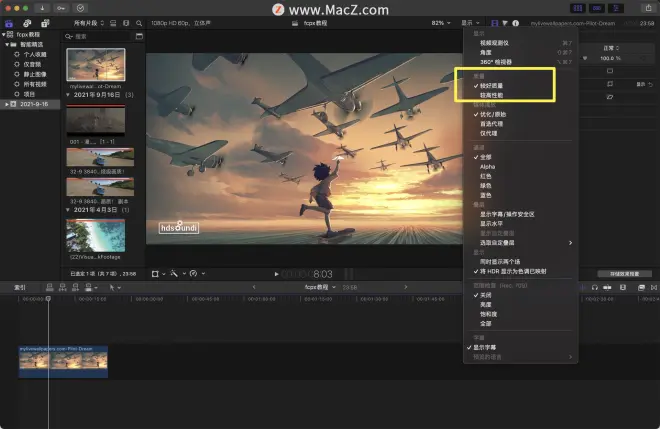
Task: Click the browser search magnifier icon
Action: [x=139, y=23]
